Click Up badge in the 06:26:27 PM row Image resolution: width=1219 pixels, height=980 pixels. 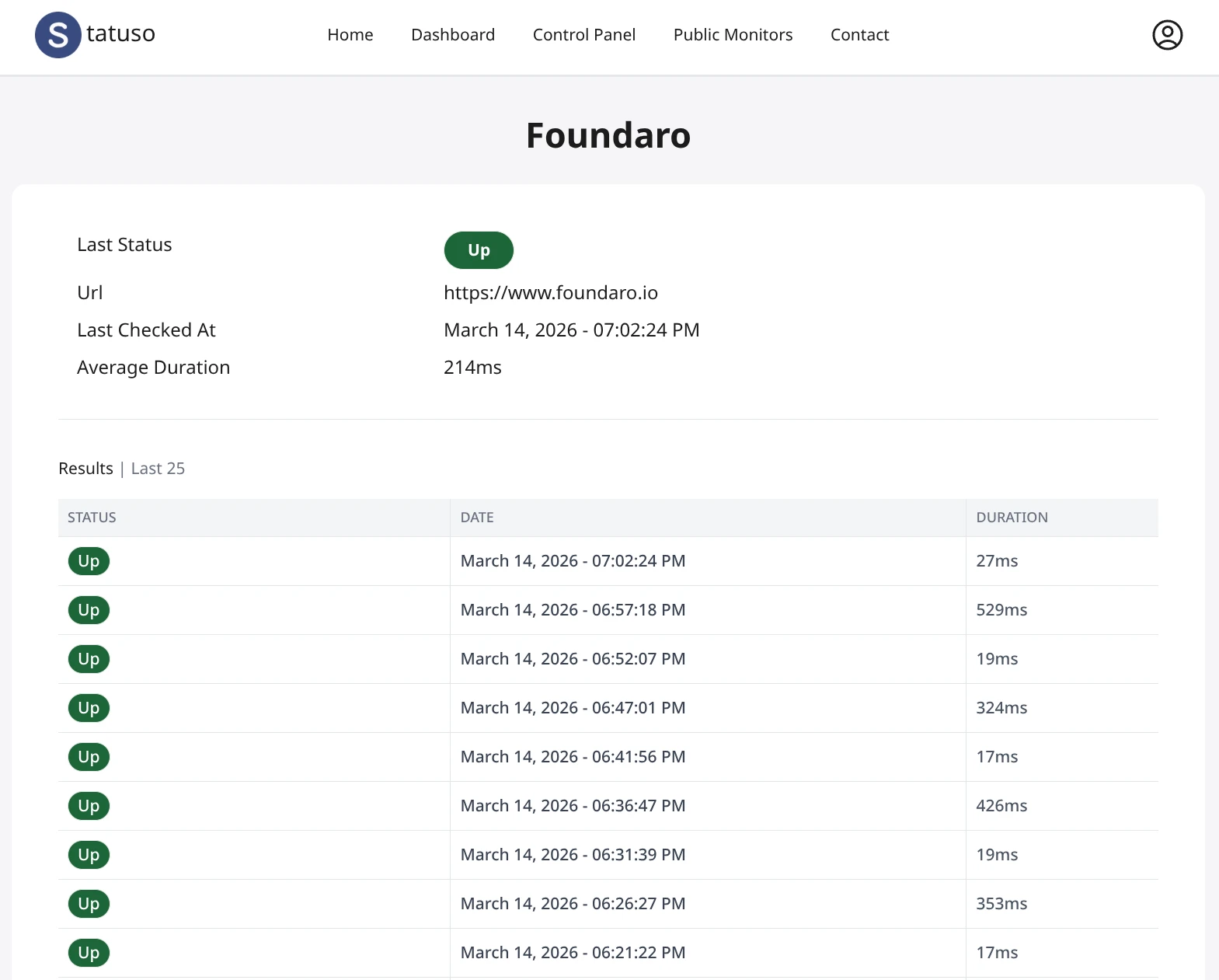pos(89,904)
